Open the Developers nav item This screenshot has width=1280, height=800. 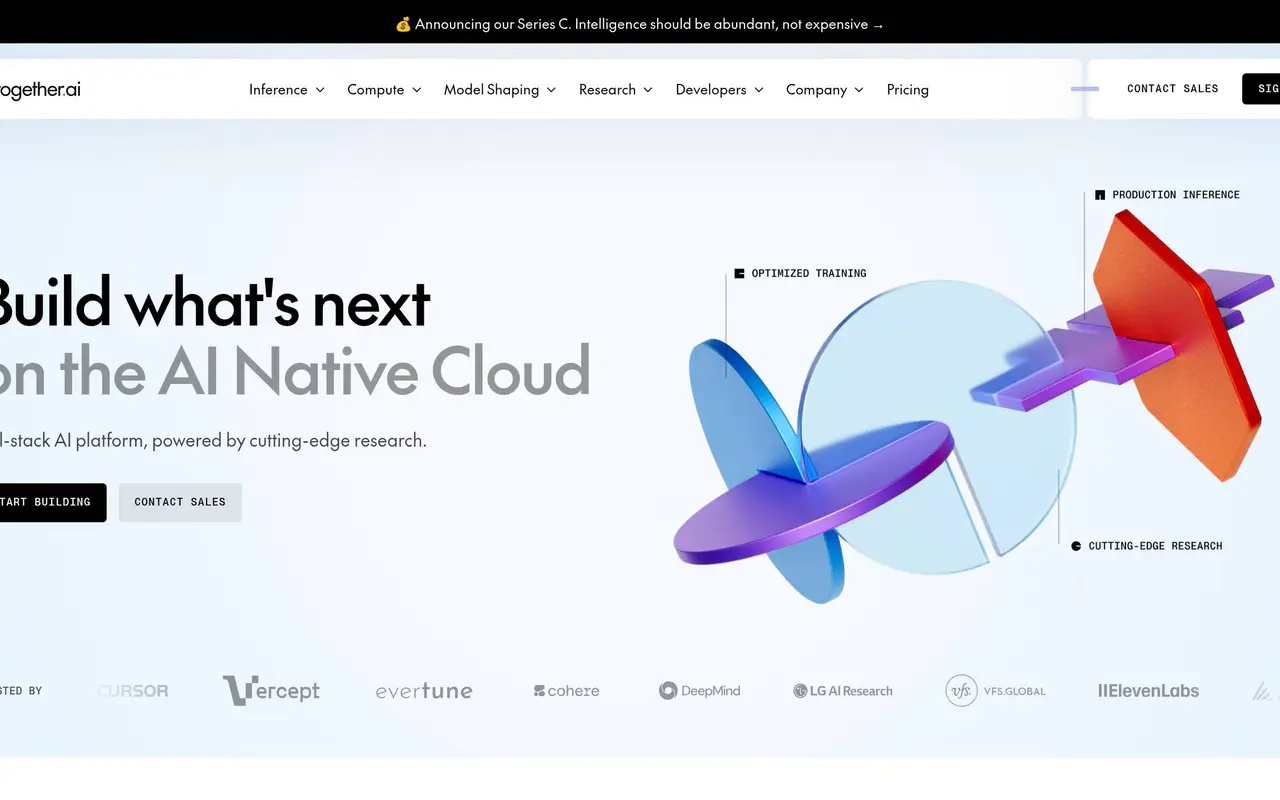tap(720, 90)
